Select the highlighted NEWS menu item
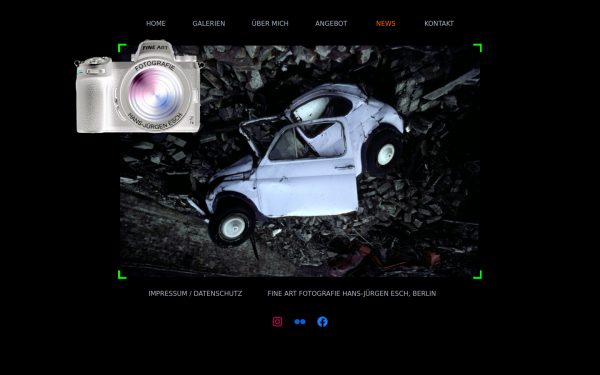This screenshot has height=375, width=600. tap(386, 24)
